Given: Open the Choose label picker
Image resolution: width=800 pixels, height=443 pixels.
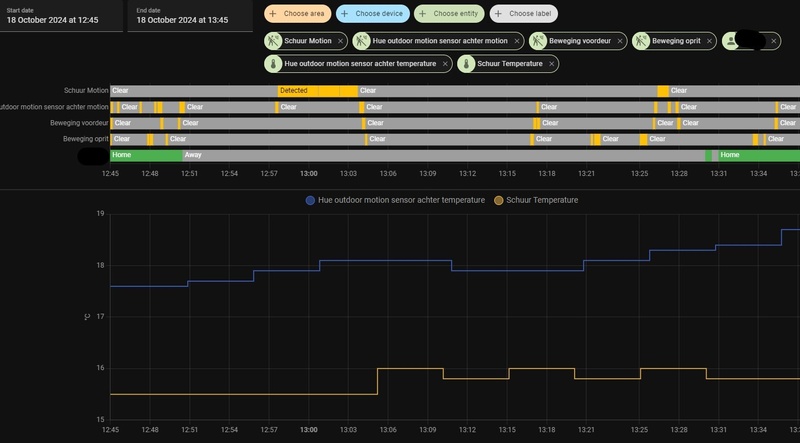Looking at the screenshot, I should pos(523,14).
